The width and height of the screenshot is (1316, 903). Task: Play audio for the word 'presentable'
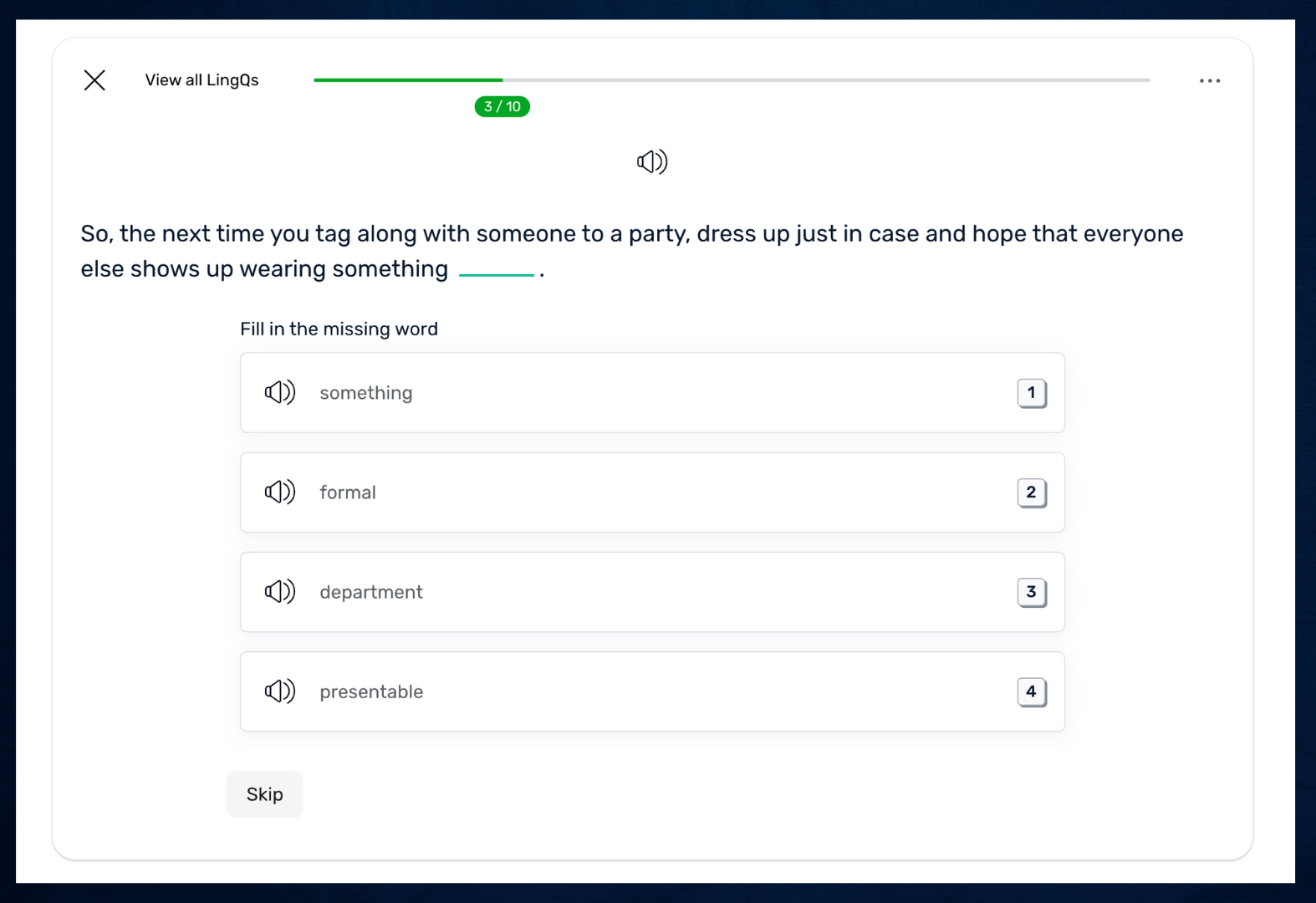pyautogui.click(x=280, y=691)
